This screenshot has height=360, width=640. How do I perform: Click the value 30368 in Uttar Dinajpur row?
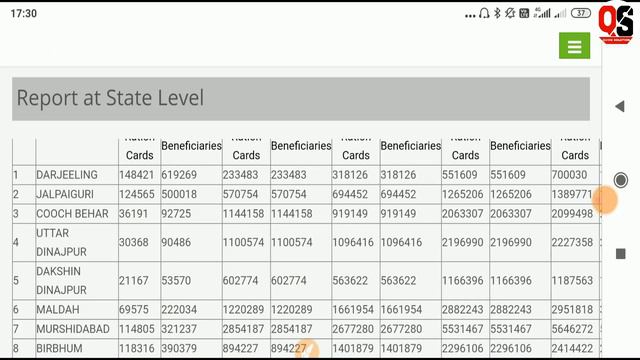click(133, 242)
